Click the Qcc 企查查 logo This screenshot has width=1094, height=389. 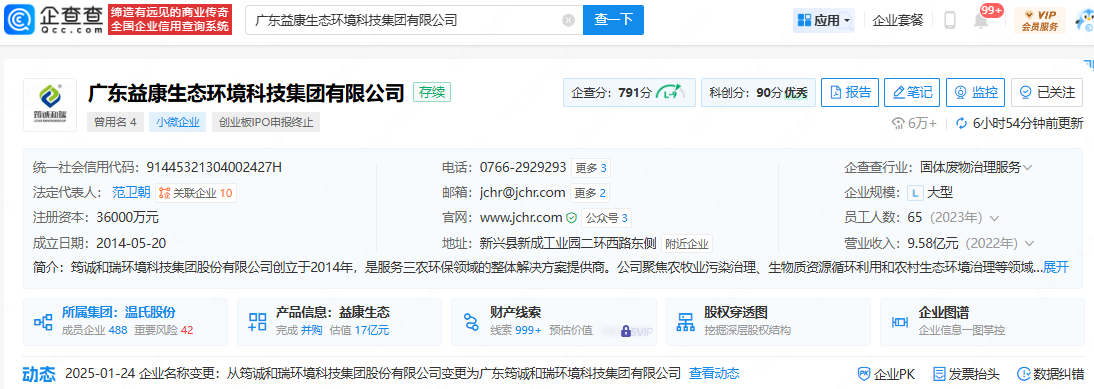coord(54,20)
